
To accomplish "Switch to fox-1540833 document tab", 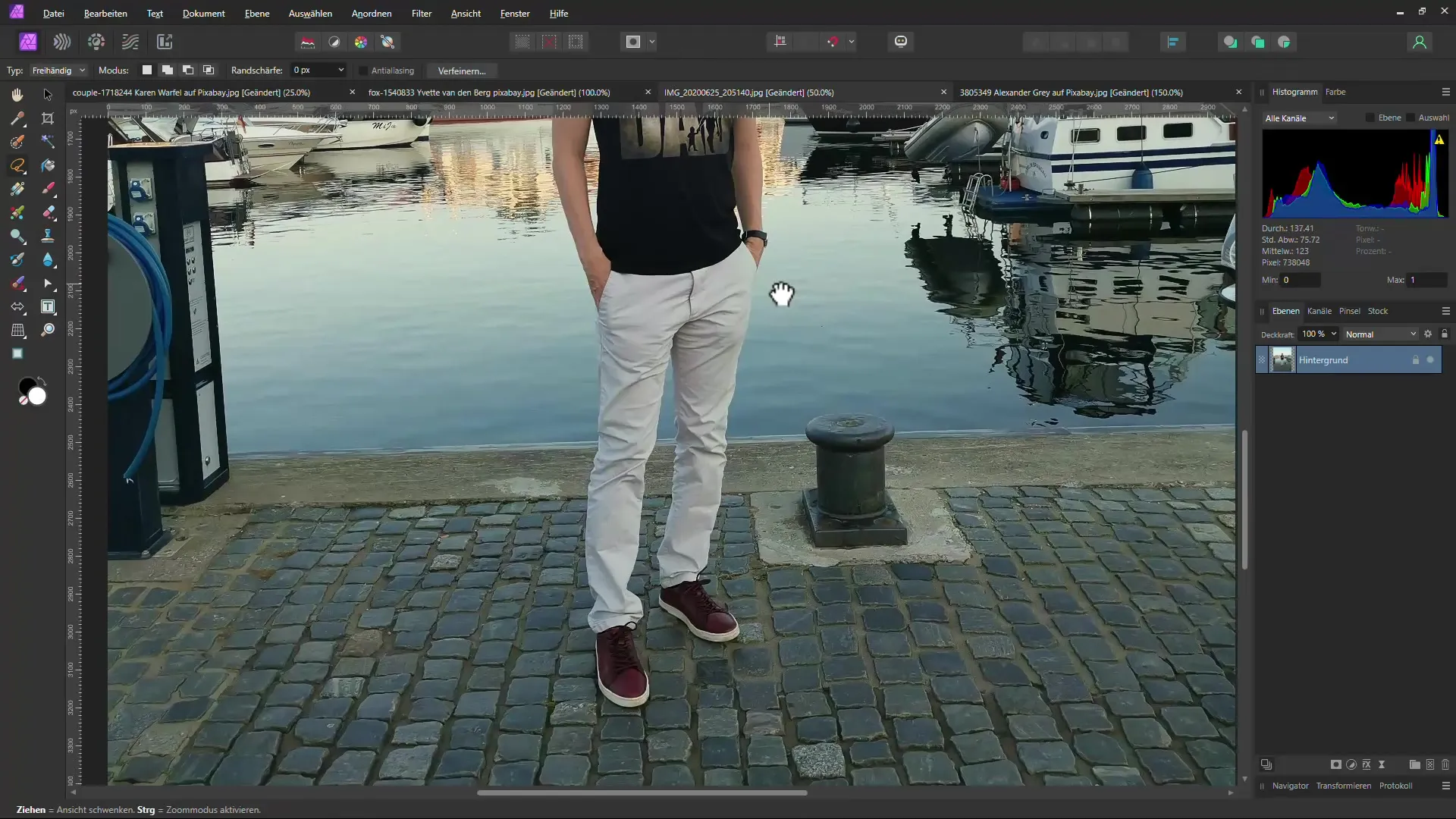I will (x=489, y=93).
